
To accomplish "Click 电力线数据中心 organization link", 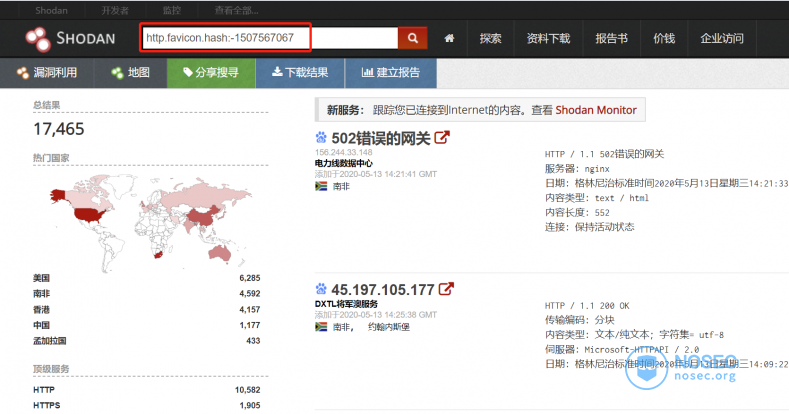I will (344, 163).
